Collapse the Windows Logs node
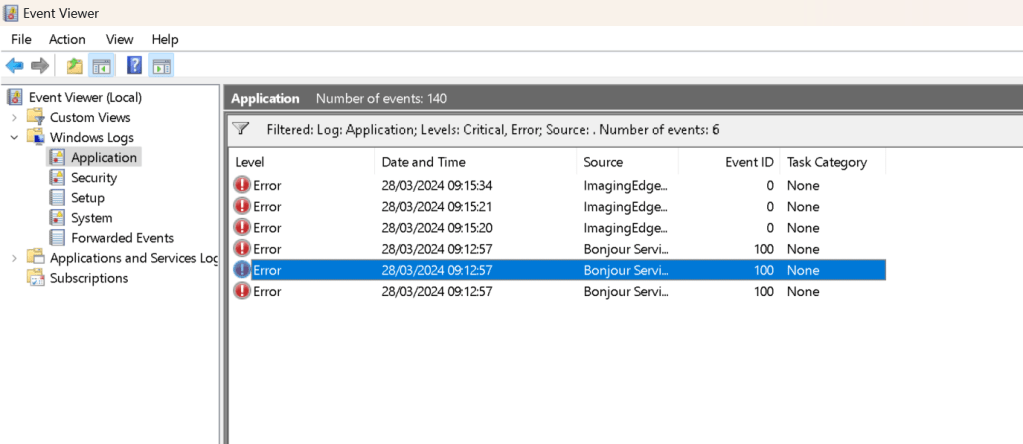This screenshot has width=1023, height=444. tap(14, 138)
